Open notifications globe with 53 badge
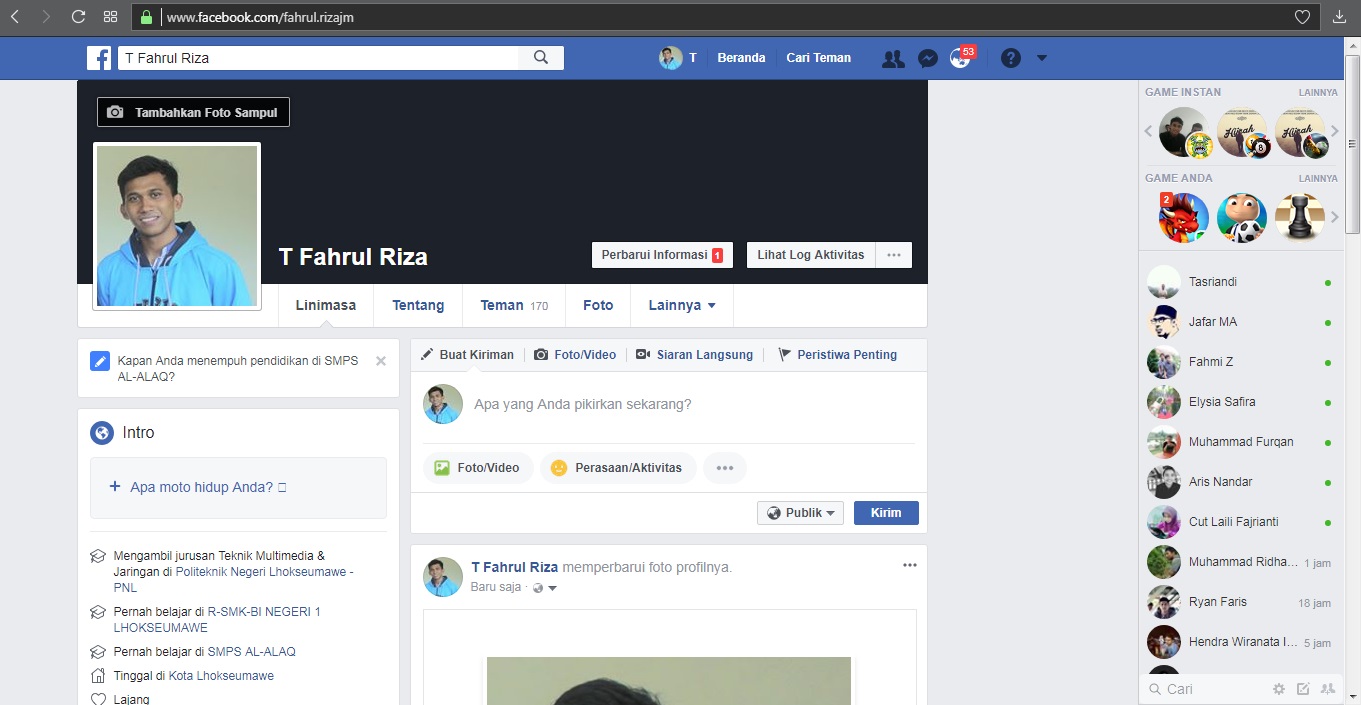Image resolution: width=1361 pixels, height=705 pixels. tap(961, 58)
